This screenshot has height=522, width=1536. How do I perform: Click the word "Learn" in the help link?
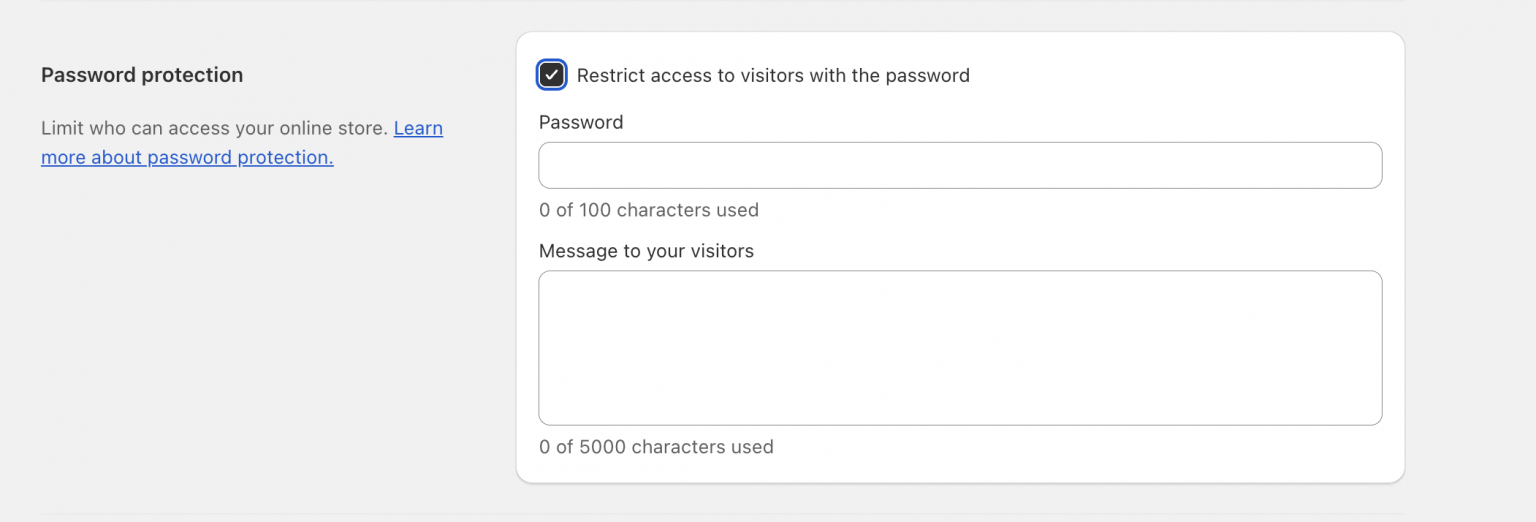(418, 129)
